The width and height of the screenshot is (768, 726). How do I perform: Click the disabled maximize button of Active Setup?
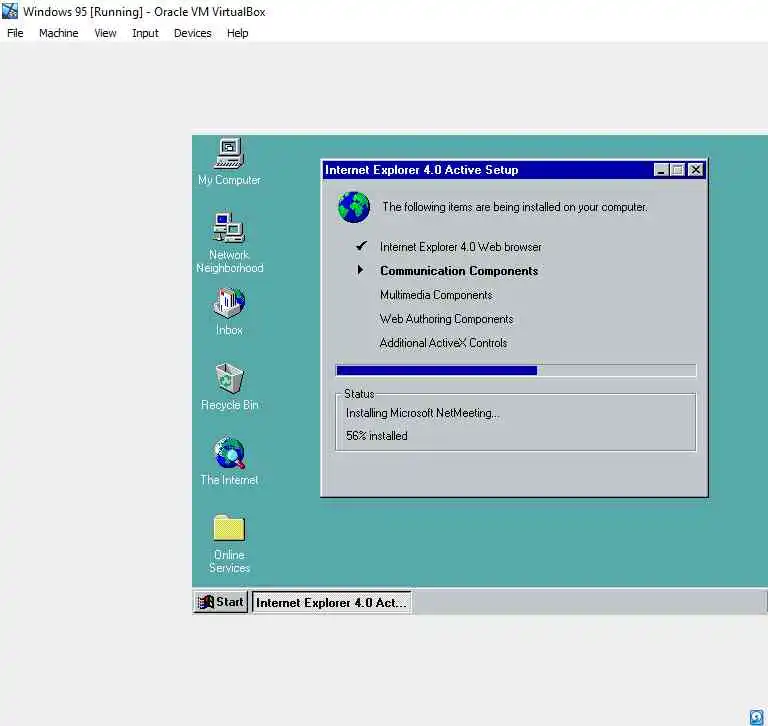click(x=677, y=170)
